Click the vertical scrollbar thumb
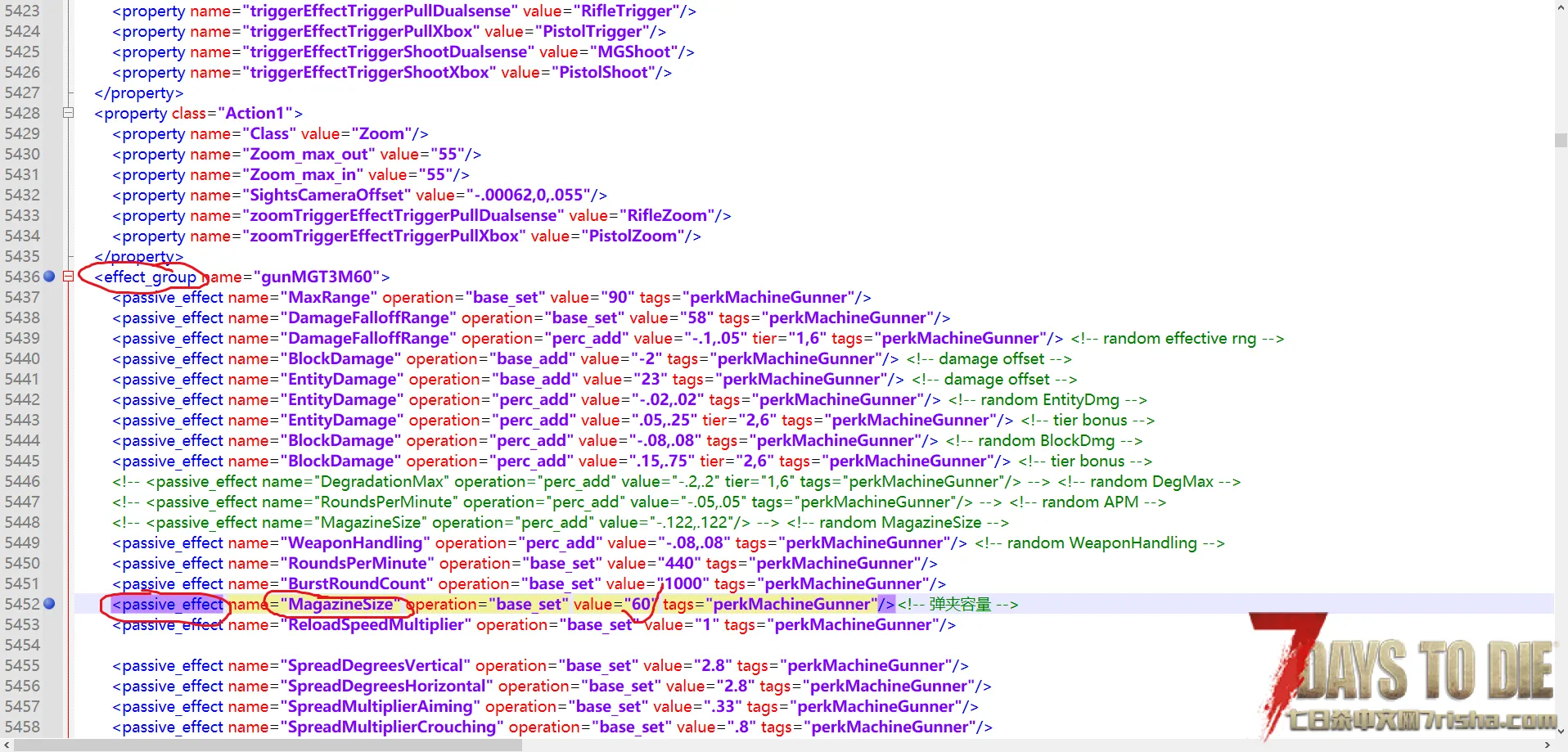 pos(1561,140)
